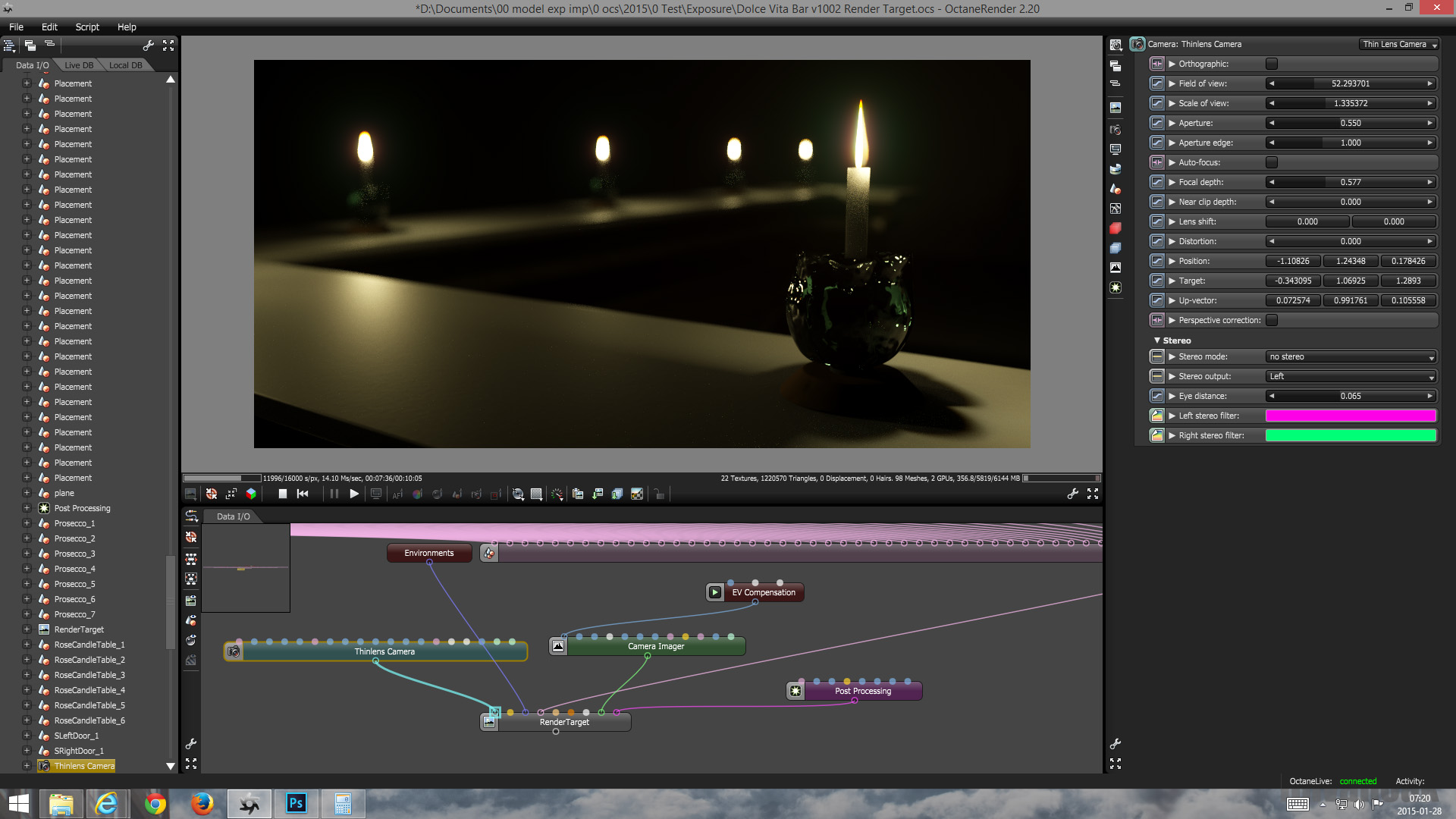Collapse the Stereo section

point(1157,340)
